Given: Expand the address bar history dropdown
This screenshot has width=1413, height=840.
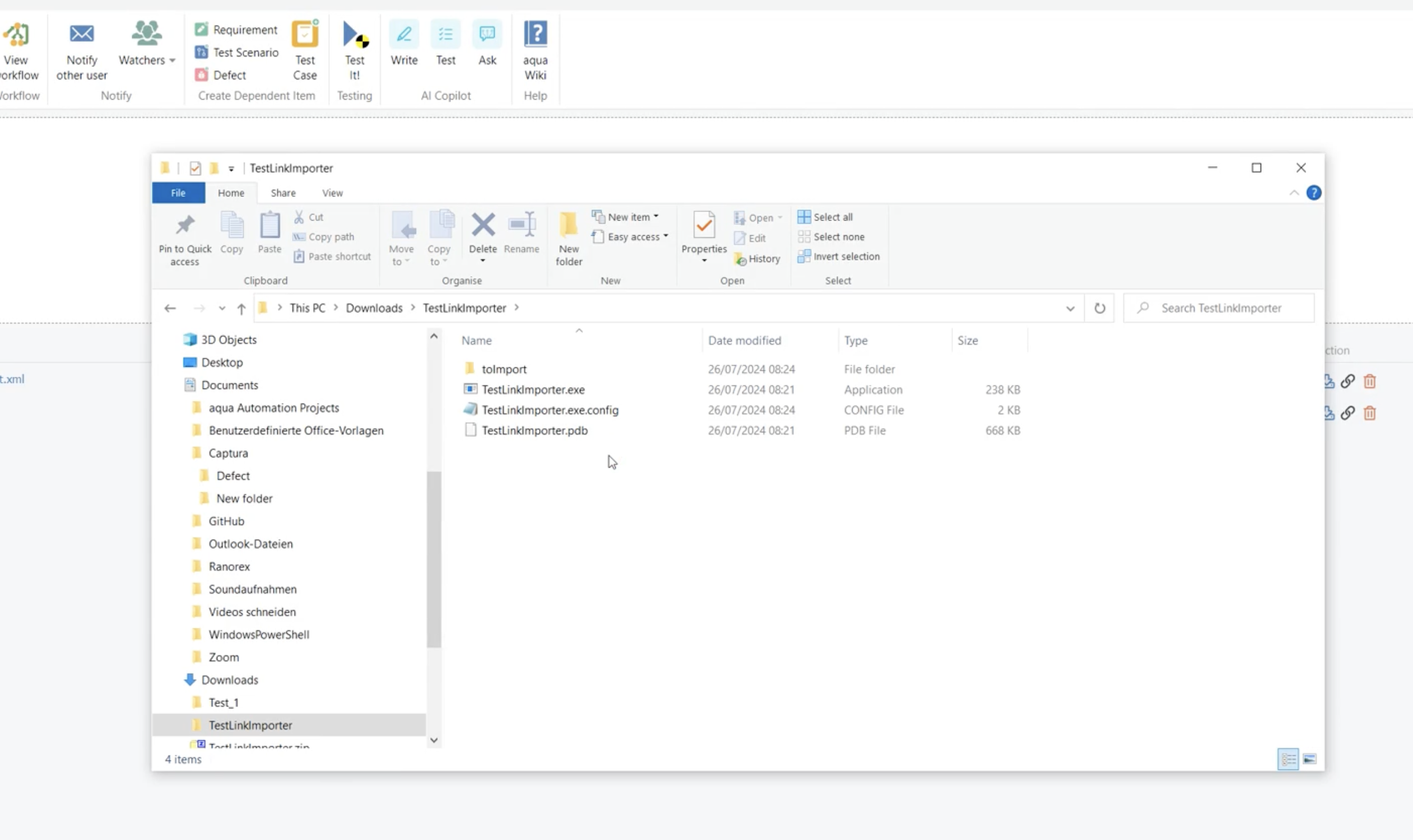Looking at the screenshot, I should pos(1070,309).
